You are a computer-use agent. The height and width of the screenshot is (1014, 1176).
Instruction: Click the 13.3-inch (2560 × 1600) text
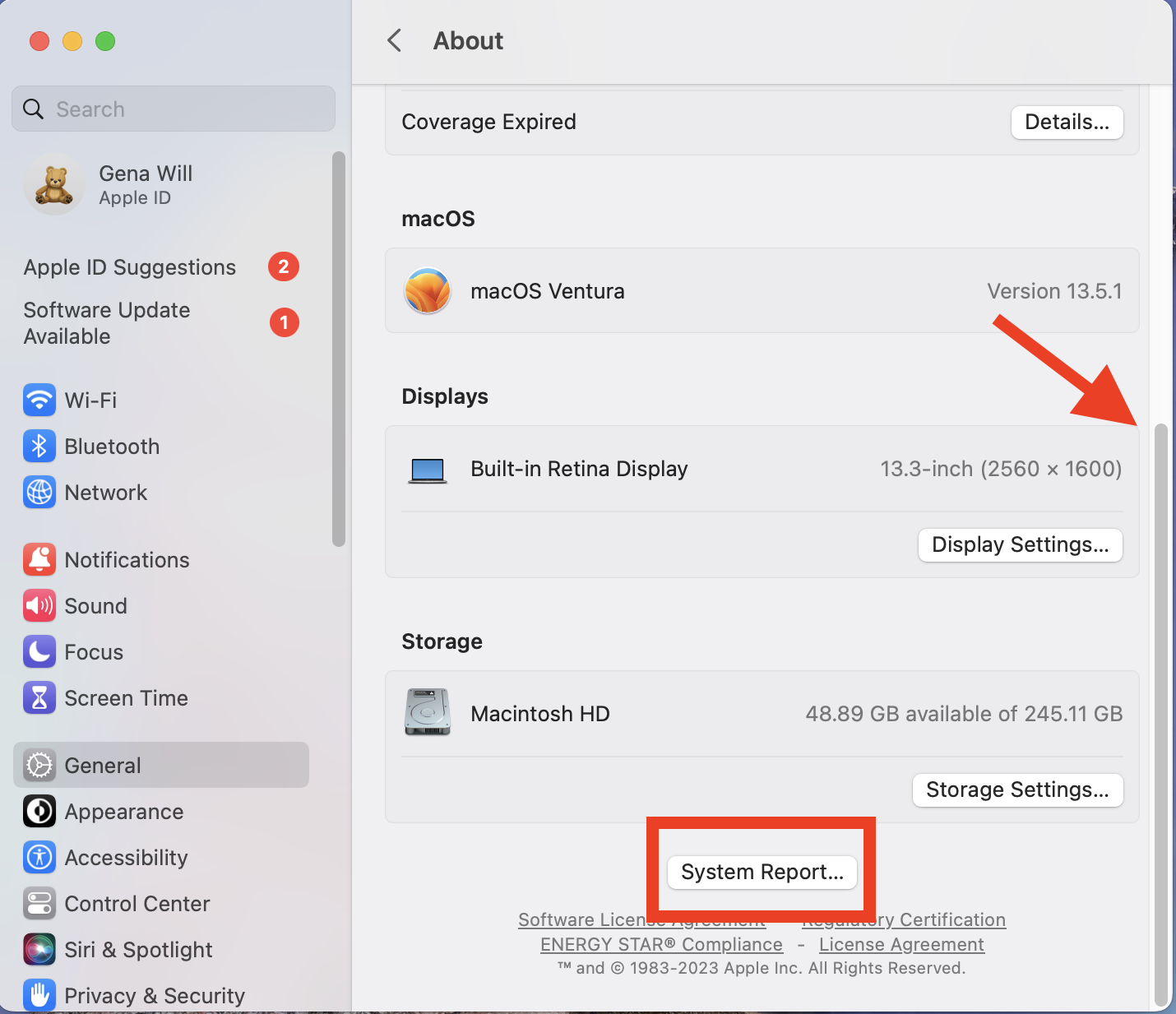click(x=1001, y=469)
